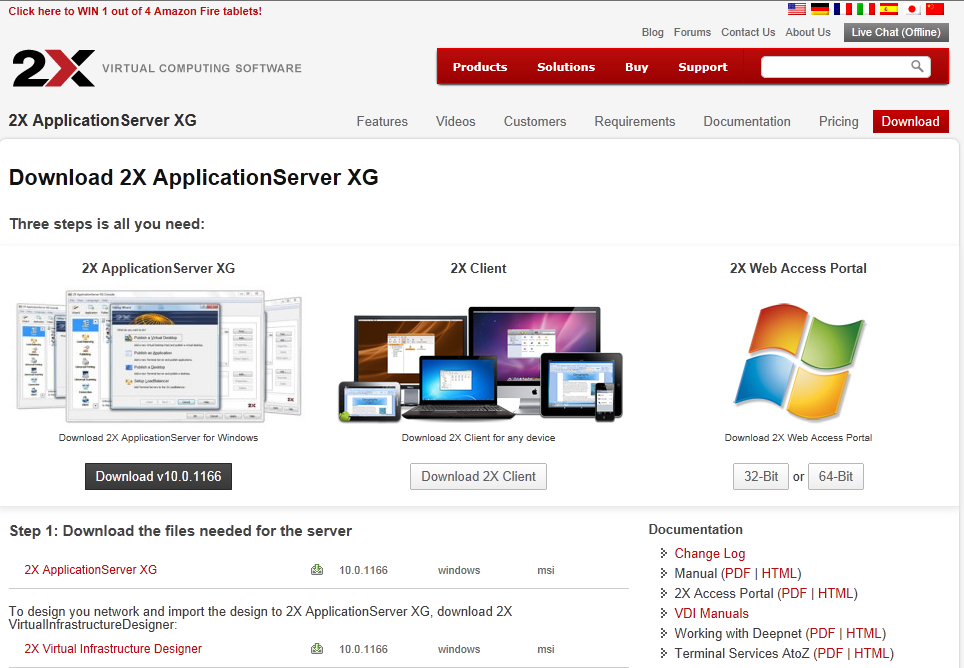Open the Manual HTML link
964x668 pixels.
tap(779, 573)
